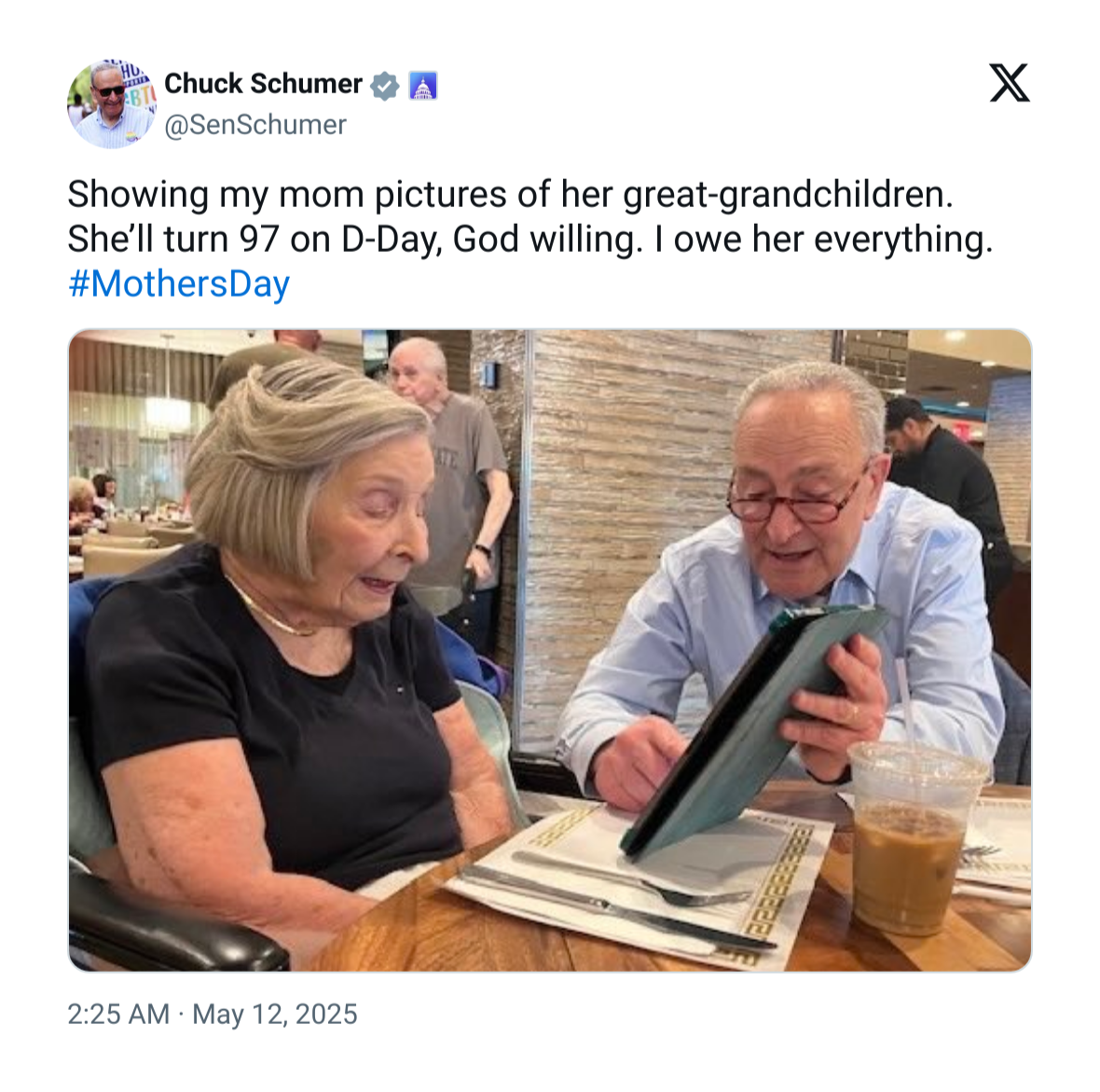Select the 'She'll turn 97 on D-Day' line
Screen dimensions: 1100x1092
[x=530, y=240]
